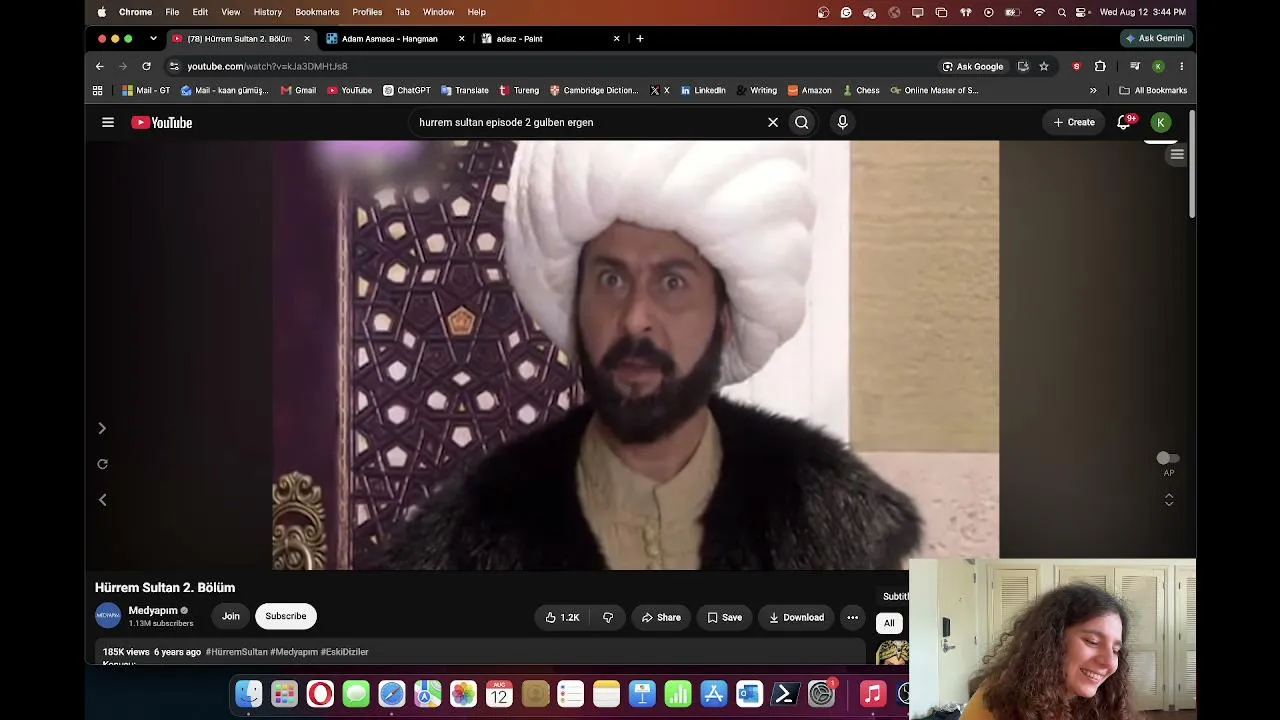Toggle the AP switch beside the video
Screen dimensions: 1280x720
click(x=1168, y=458)
